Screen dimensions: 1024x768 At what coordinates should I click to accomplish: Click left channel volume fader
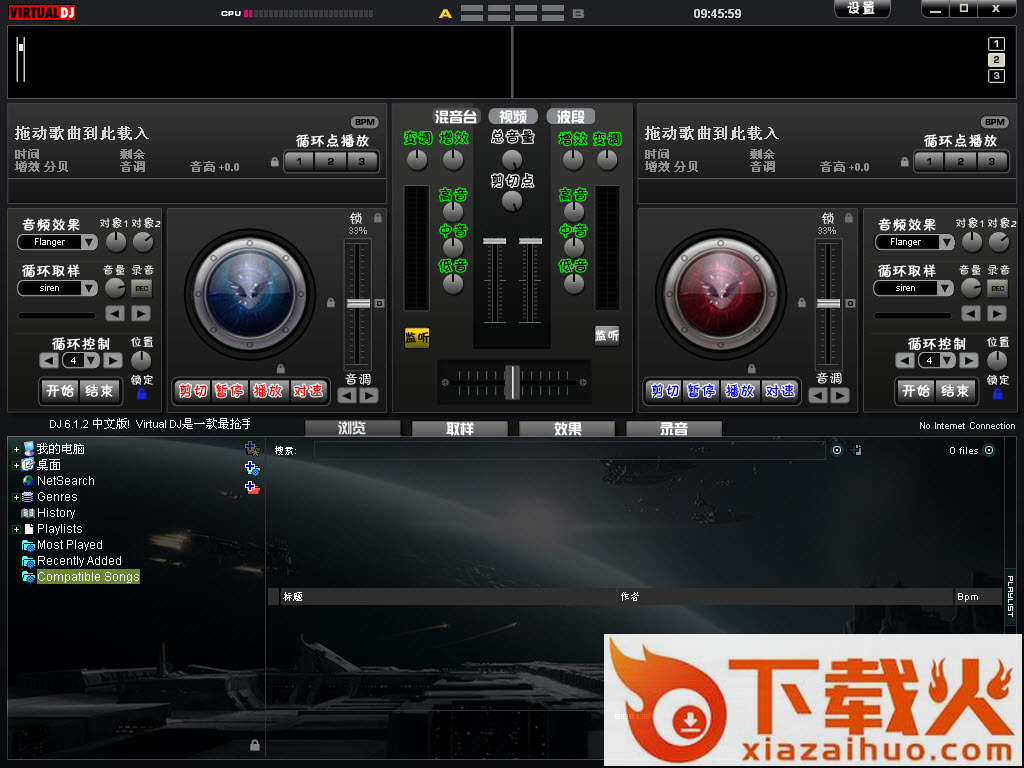coord(494,241)
